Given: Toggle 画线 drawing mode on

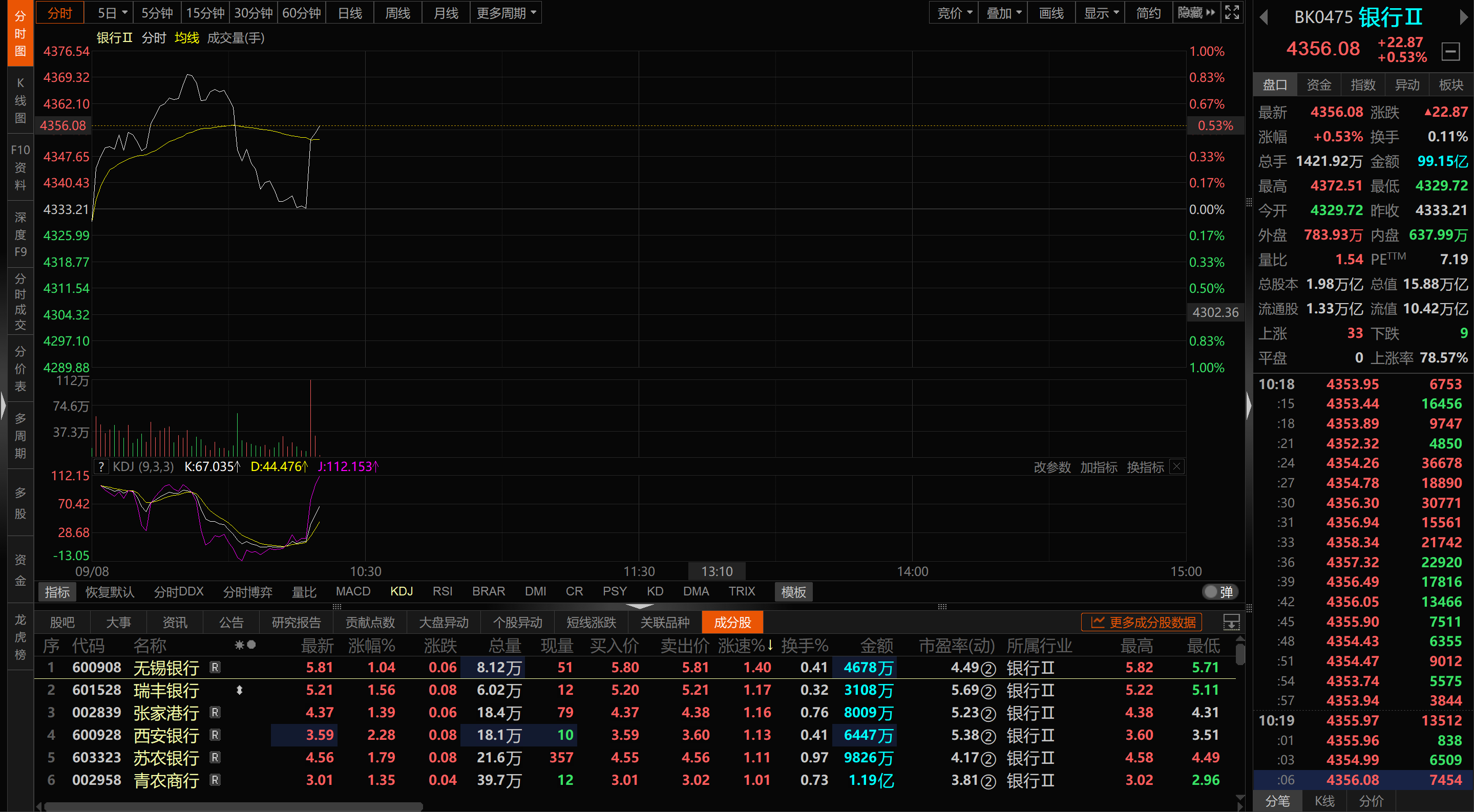Looking at the screenshot, I should point(1051,13).
